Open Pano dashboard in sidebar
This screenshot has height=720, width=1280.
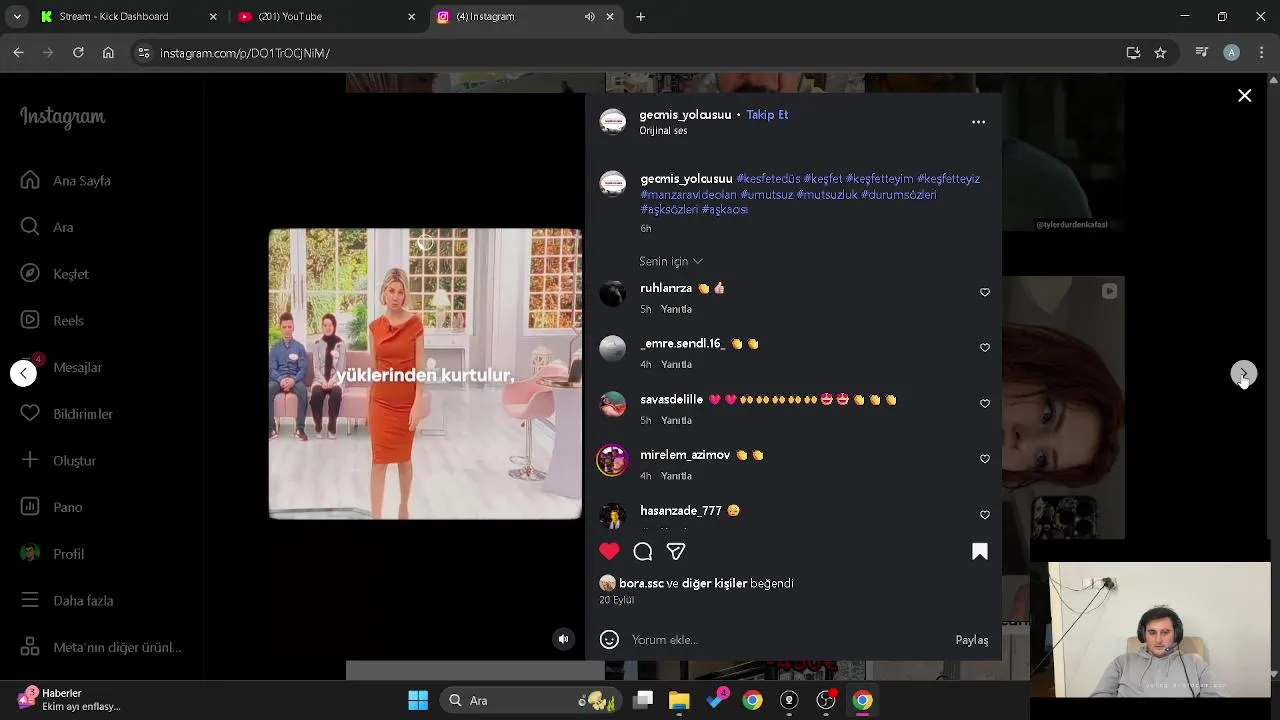pos(52,507)
